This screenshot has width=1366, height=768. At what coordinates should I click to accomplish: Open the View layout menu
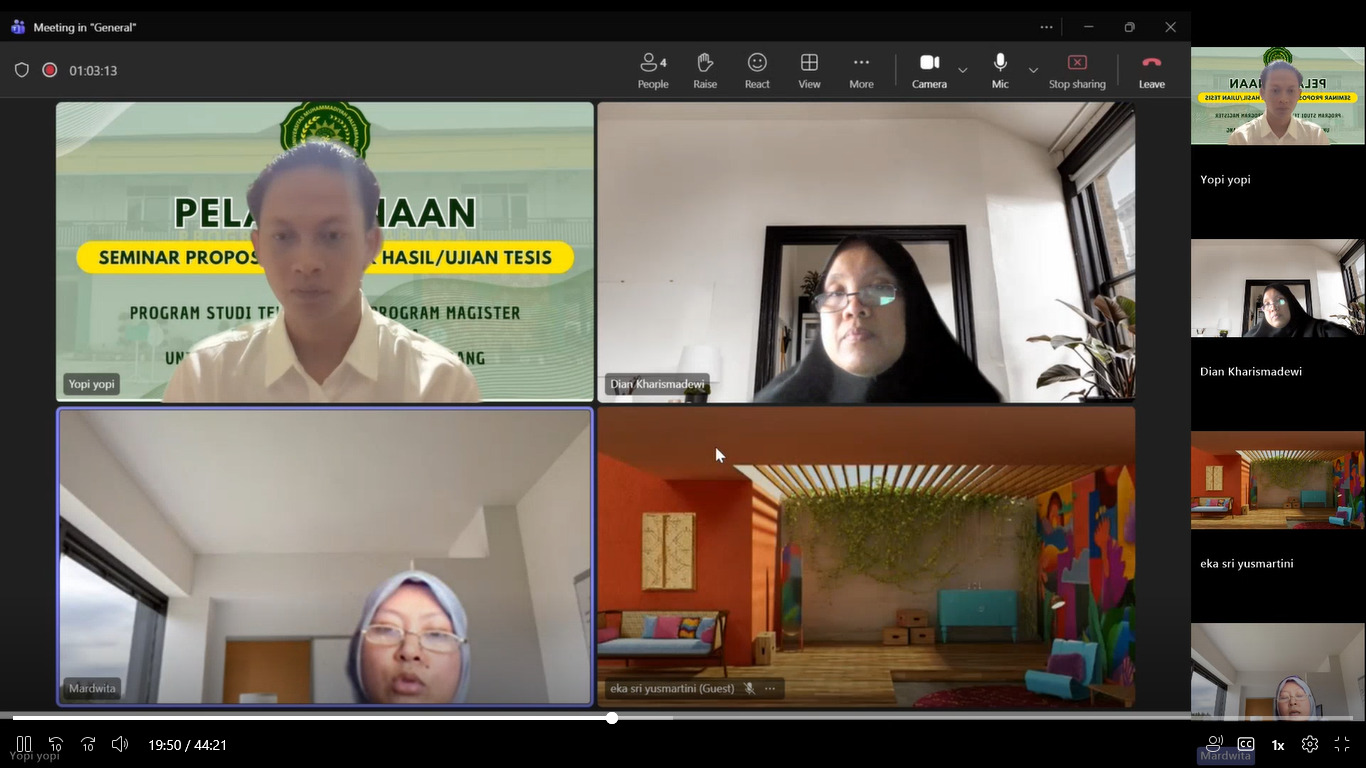point(809,70)
